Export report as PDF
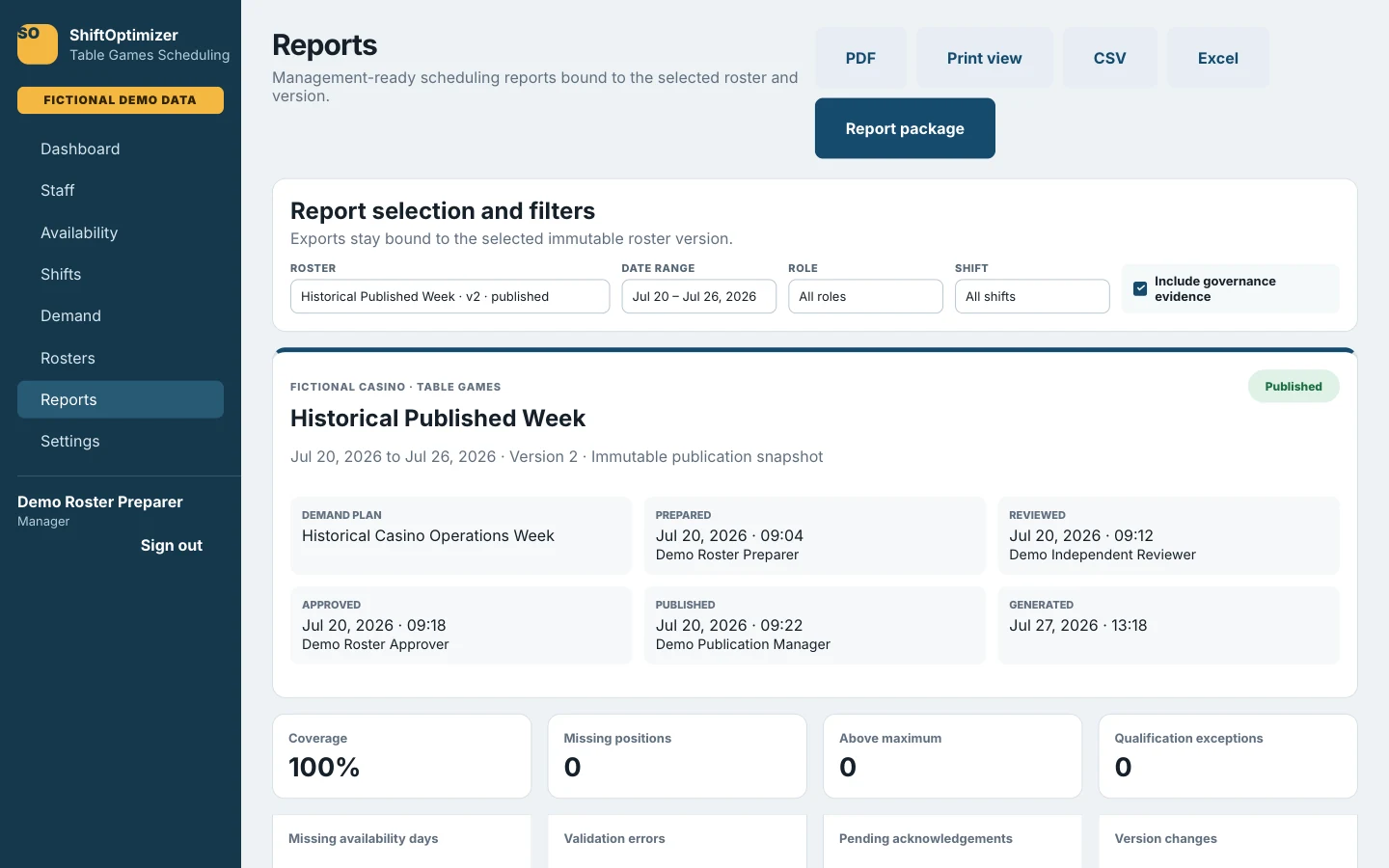The height and width of the screenshot is (868, 1389). pyautogui.click(x=860, y=58)
